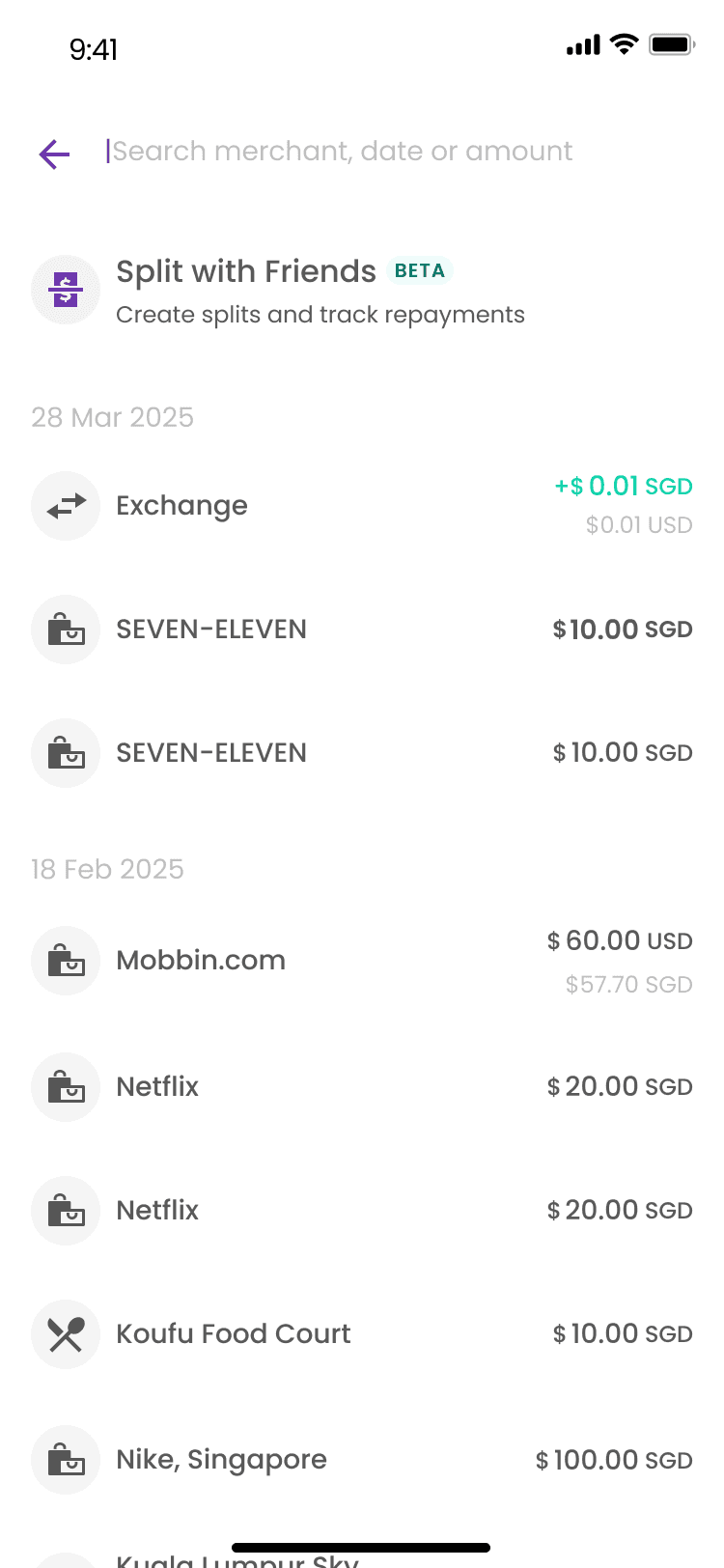Image resolution: width=724 pixels, height=1568 pixels.
Task: Open the Mobbin.com transaction
Action: click(x=362, y=961)
